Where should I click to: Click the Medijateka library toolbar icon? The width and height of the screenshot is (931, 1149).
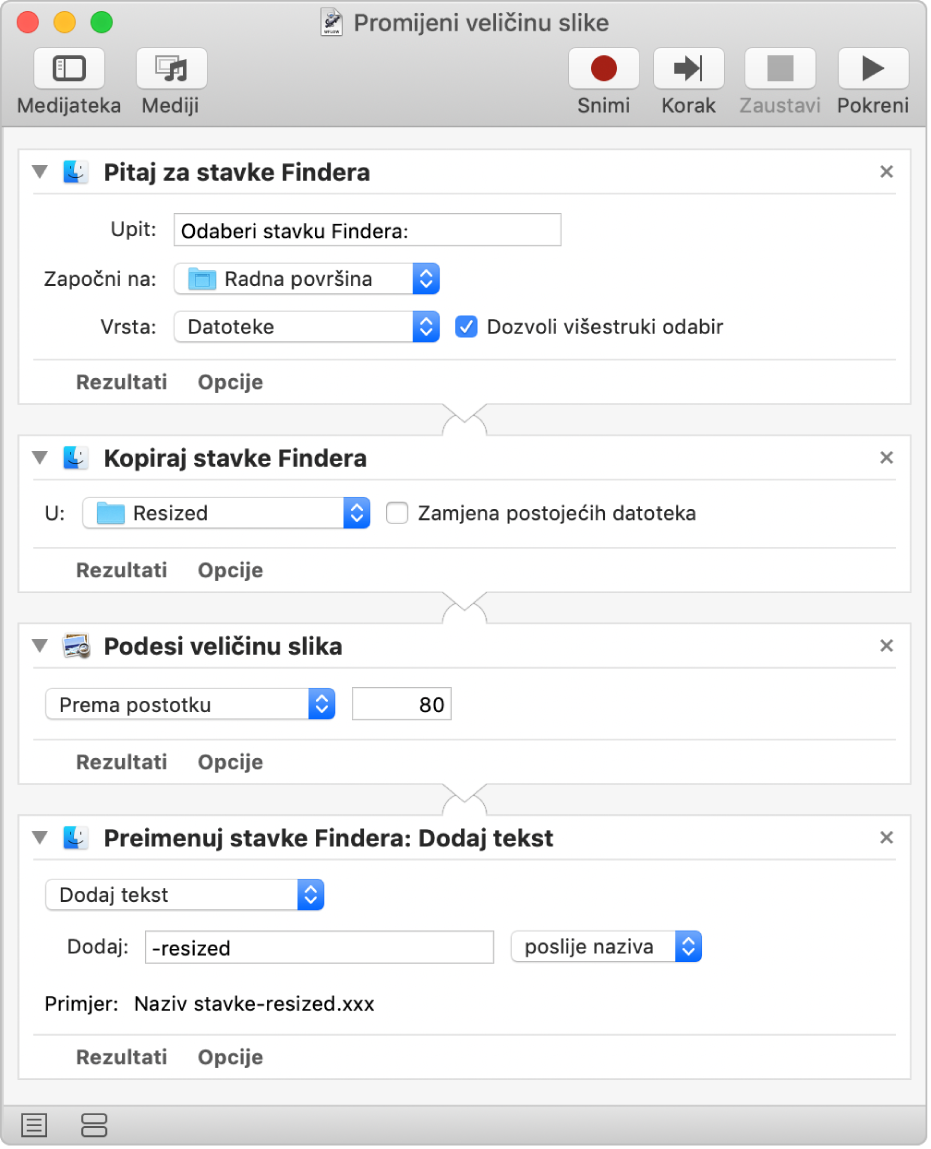pos(69,70)
